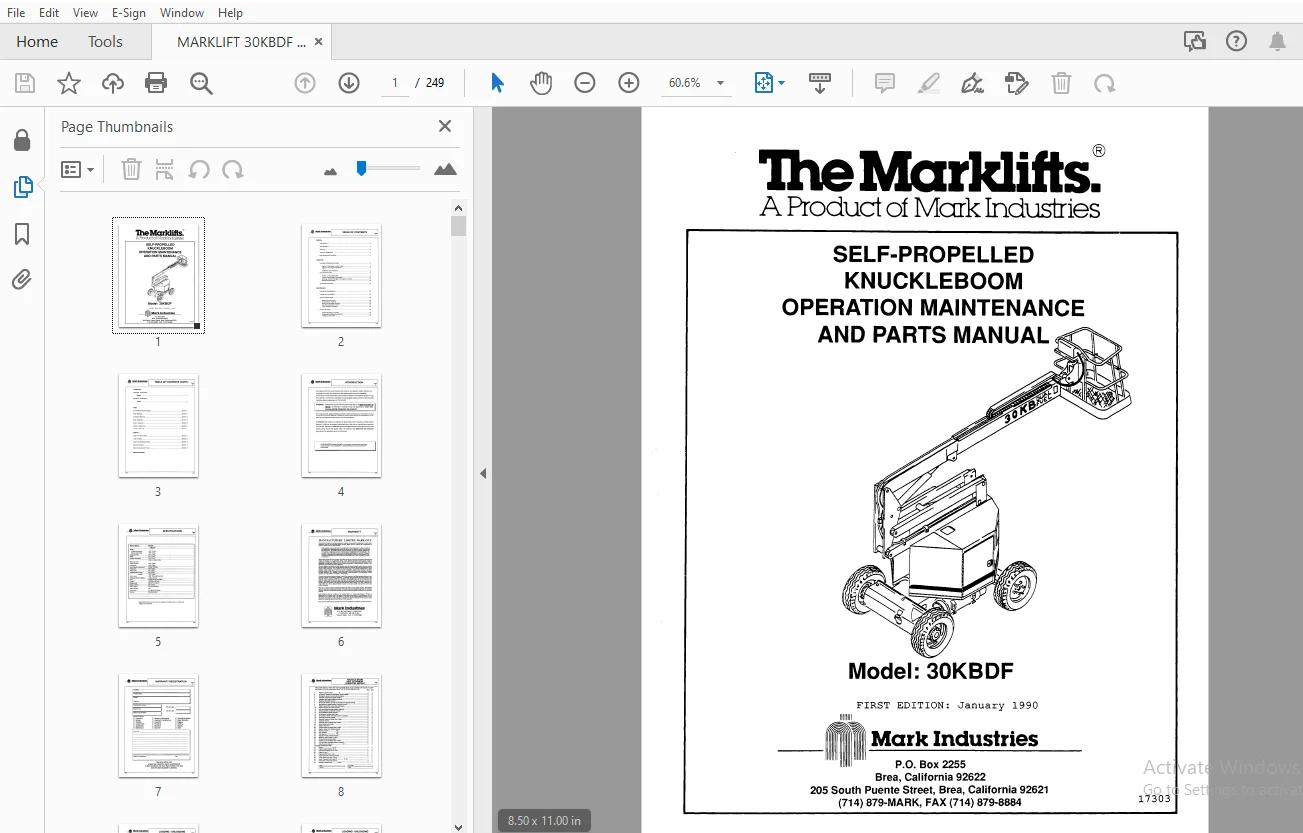Select page 4 thumbnail
1303x833 pixels.
[x=341, y=426]
